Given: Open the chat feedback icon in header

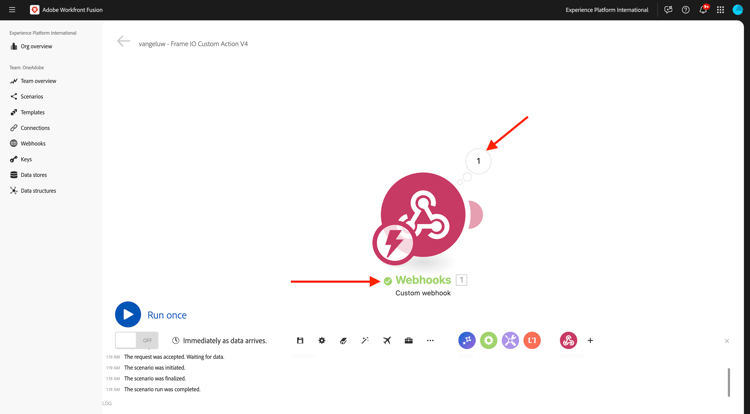Looking at the screenshot, I should [668, 10].
